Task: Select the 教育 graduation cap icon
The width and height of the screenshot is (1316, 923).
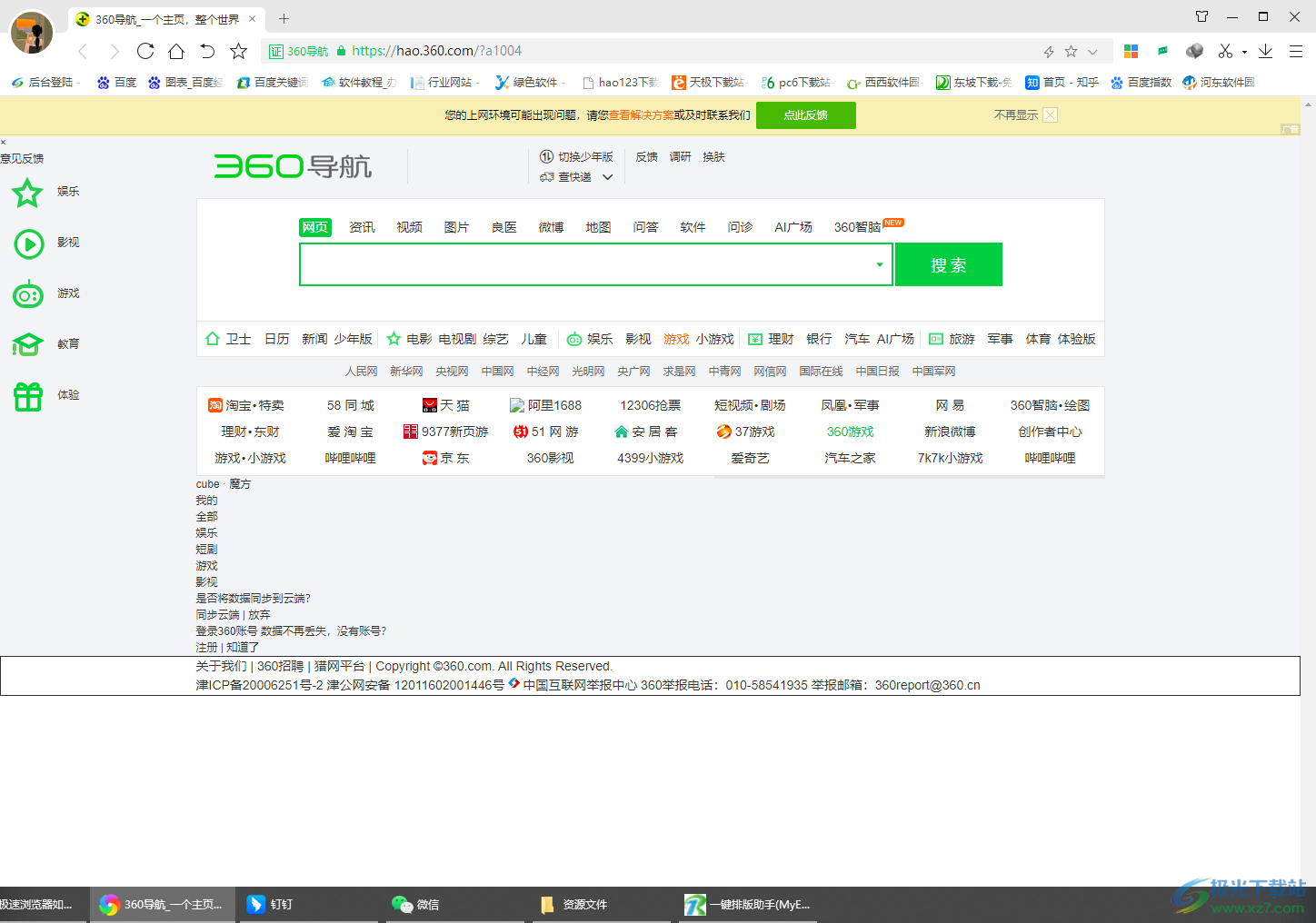Action: pyautogui.click(x=27, y=344)
